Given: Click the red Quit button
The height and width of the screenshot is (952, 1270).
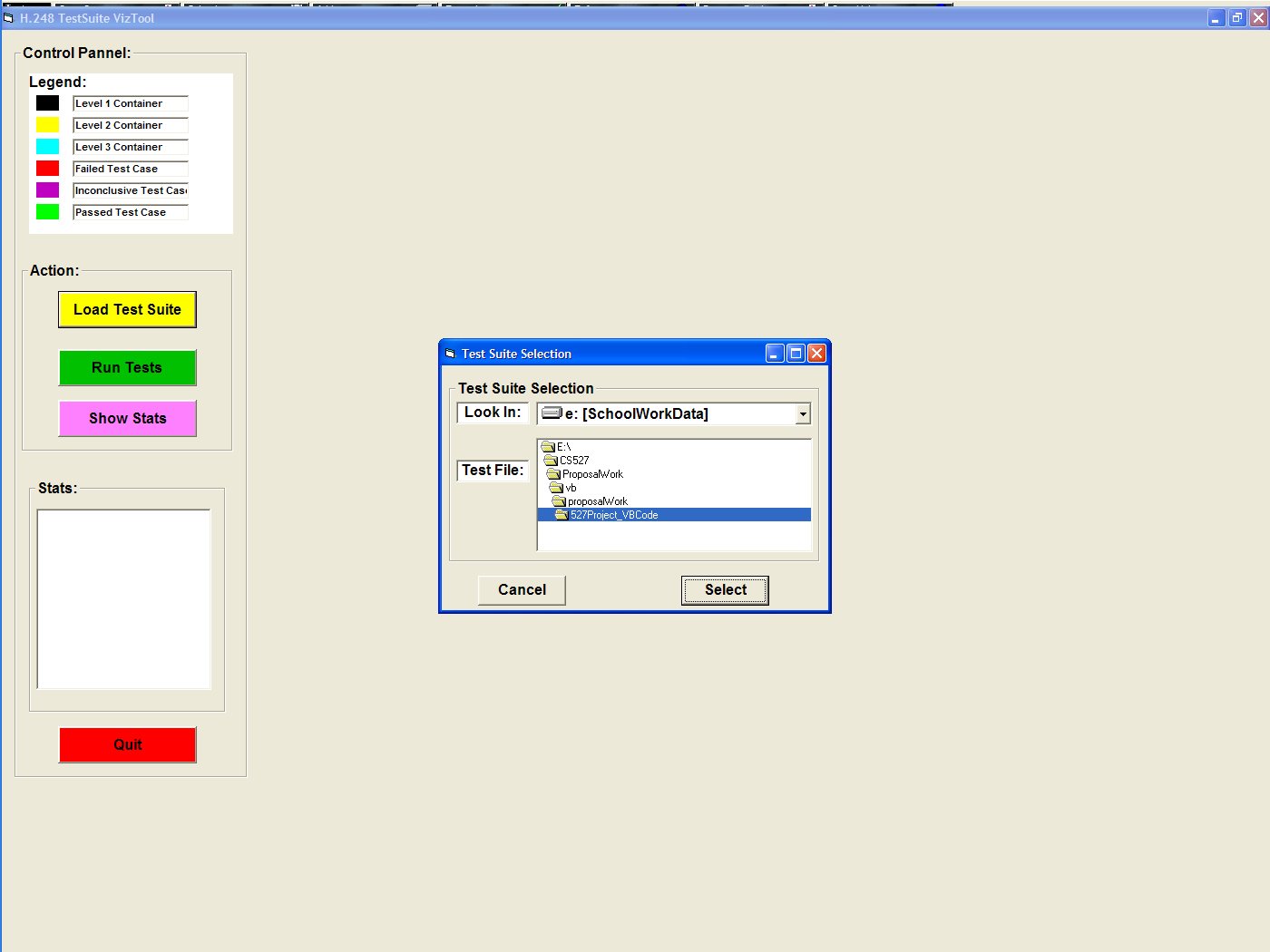Looking at the screenshot, I should pyautogui.click(x=127, y=744).
